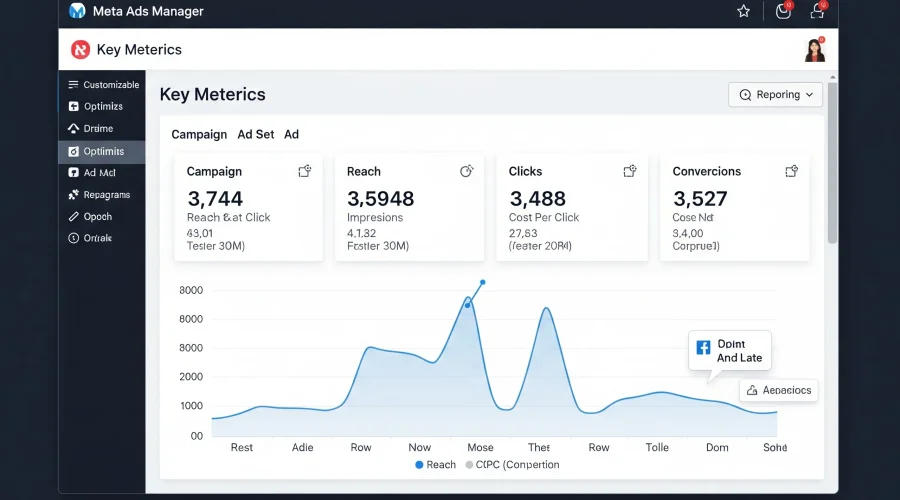This screenshot has width=900, height=500.
Task: Toggle the CfPC (Conpertion legend series
Action: point(512,464)
